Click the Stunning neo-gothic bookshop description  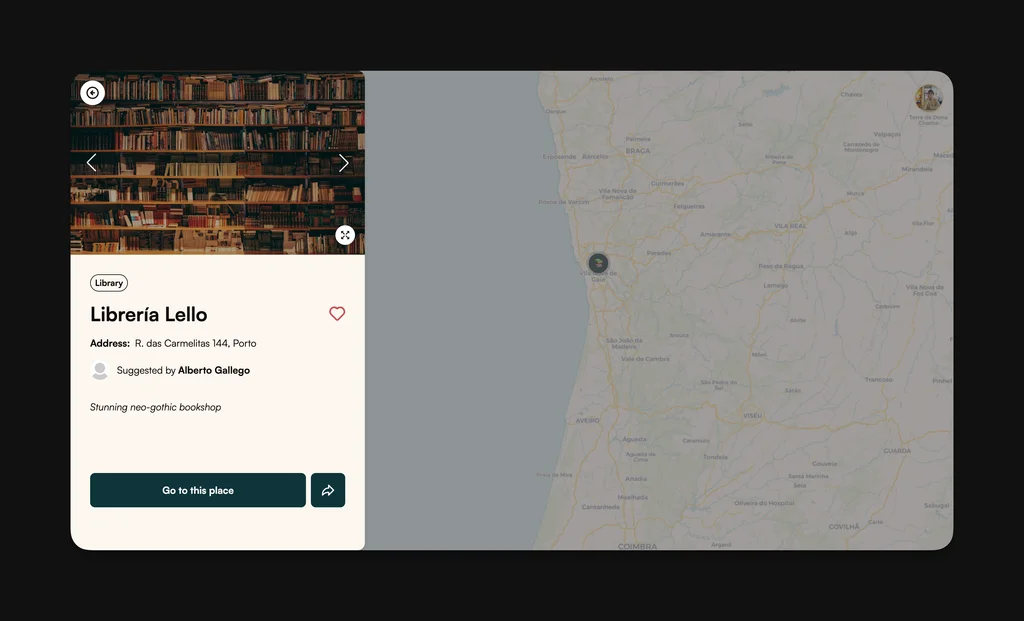tap(156, 408)
